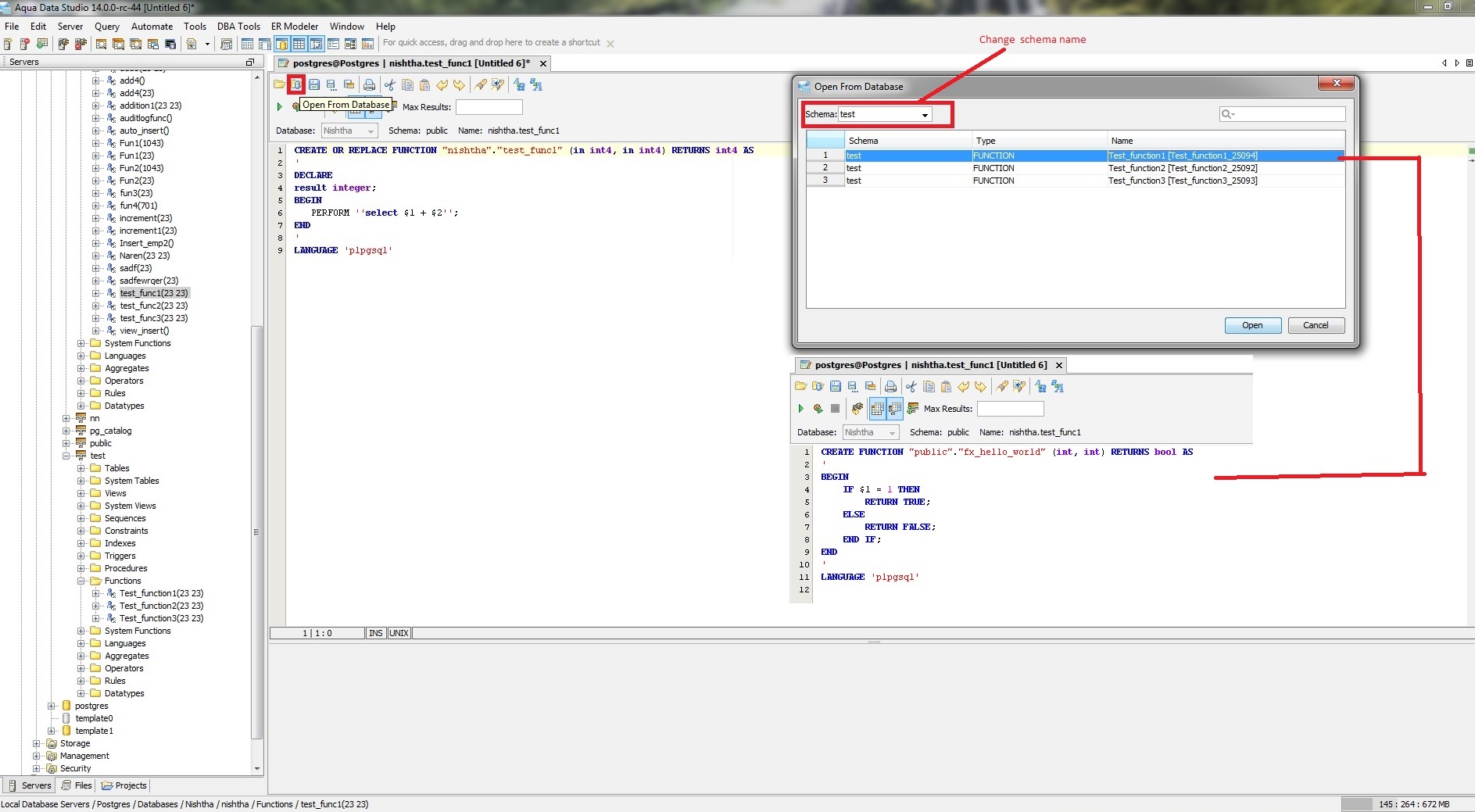Click the paste clipboard icon in the inset editor
1475x812 pixels.
946,386
